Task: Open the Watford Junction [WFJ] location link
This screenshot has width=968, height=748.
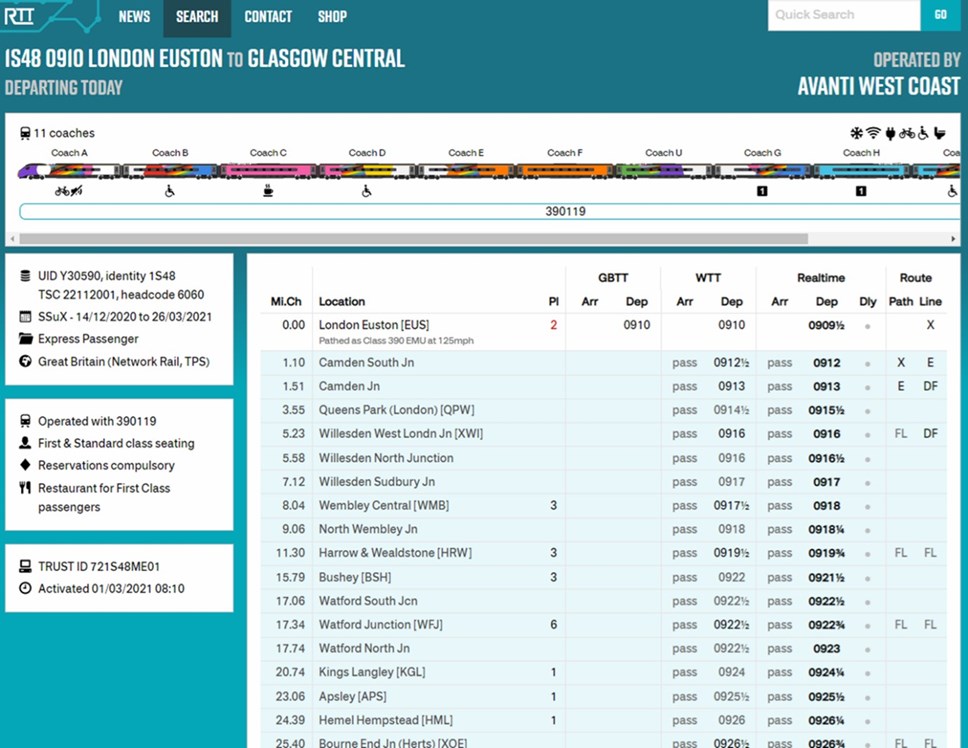Action: click(x=380, y=625)
